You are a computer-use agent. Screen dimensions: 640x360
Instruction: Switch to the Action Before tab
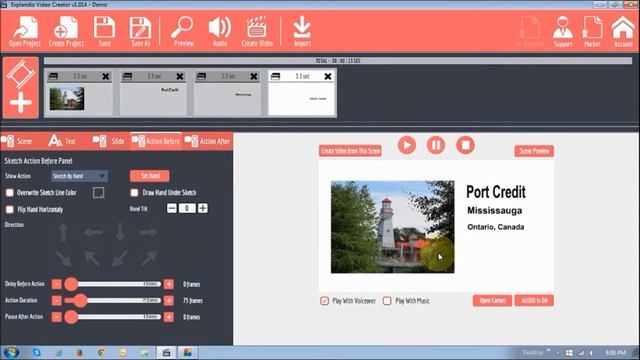(156, 141)
